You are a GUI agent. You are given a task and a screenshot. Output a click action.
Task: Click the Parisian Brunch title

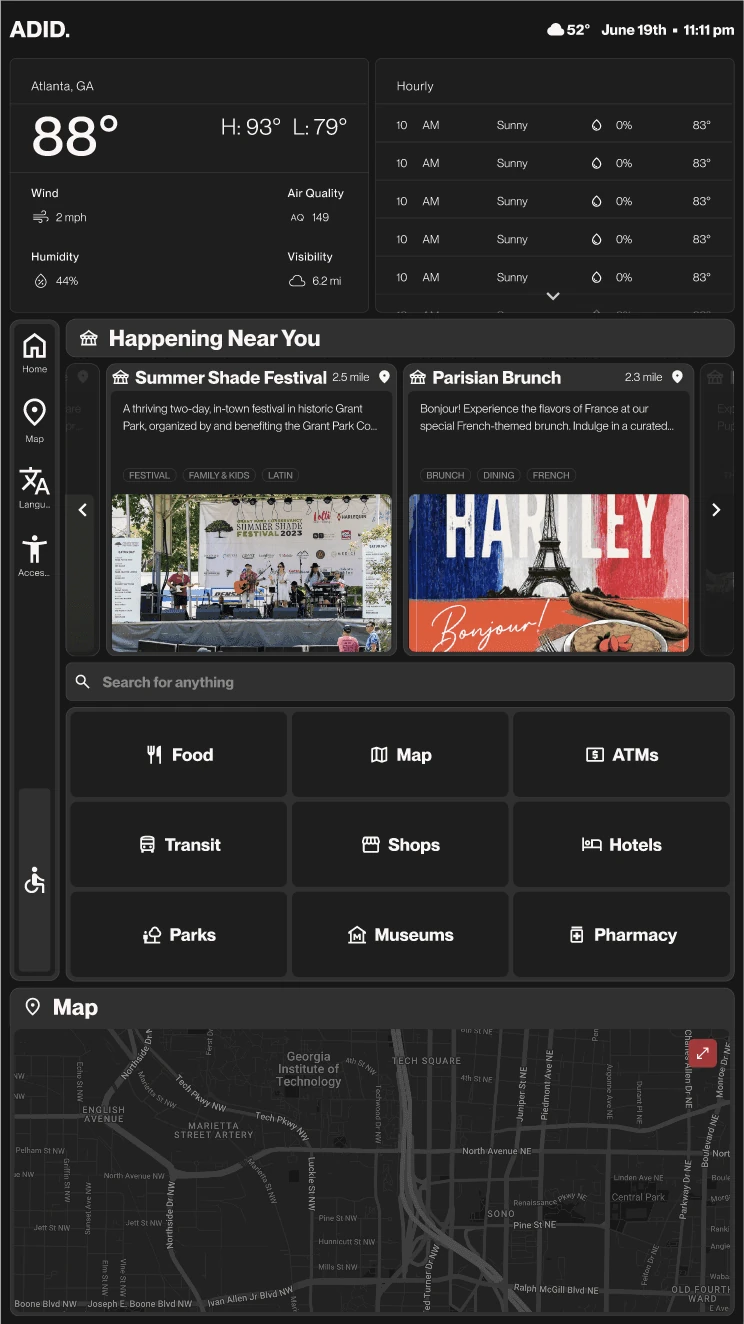pos(497,377)
